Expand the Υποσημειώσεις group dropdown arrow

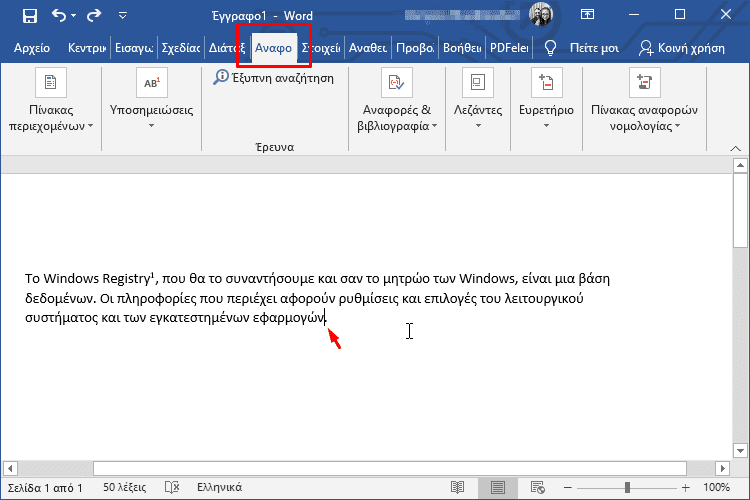152,126
